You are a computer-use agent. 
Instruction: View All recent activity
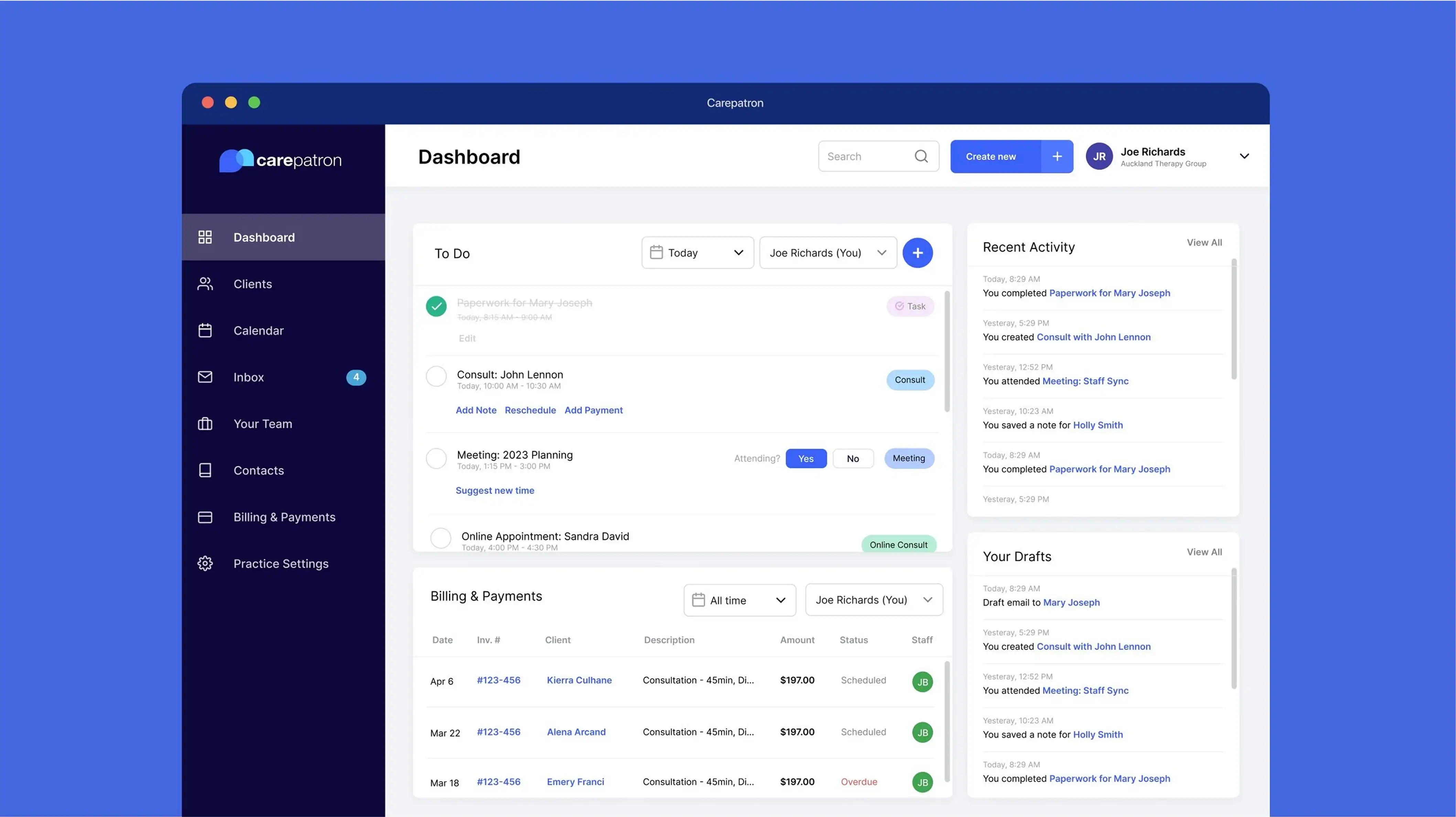1204,242
